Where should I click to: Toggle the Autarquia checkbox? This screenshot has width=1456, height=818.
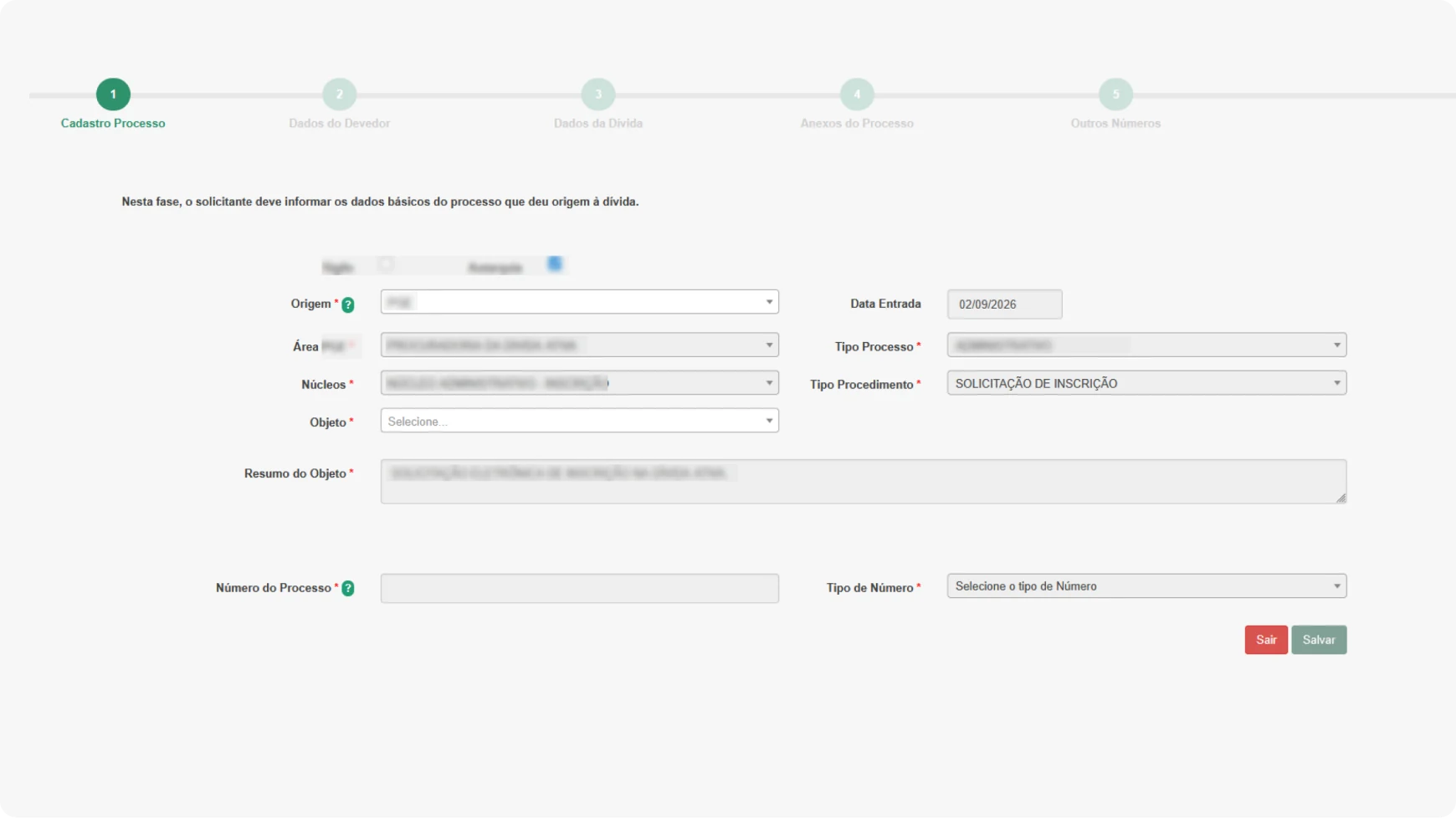click(x=555, y=264)
